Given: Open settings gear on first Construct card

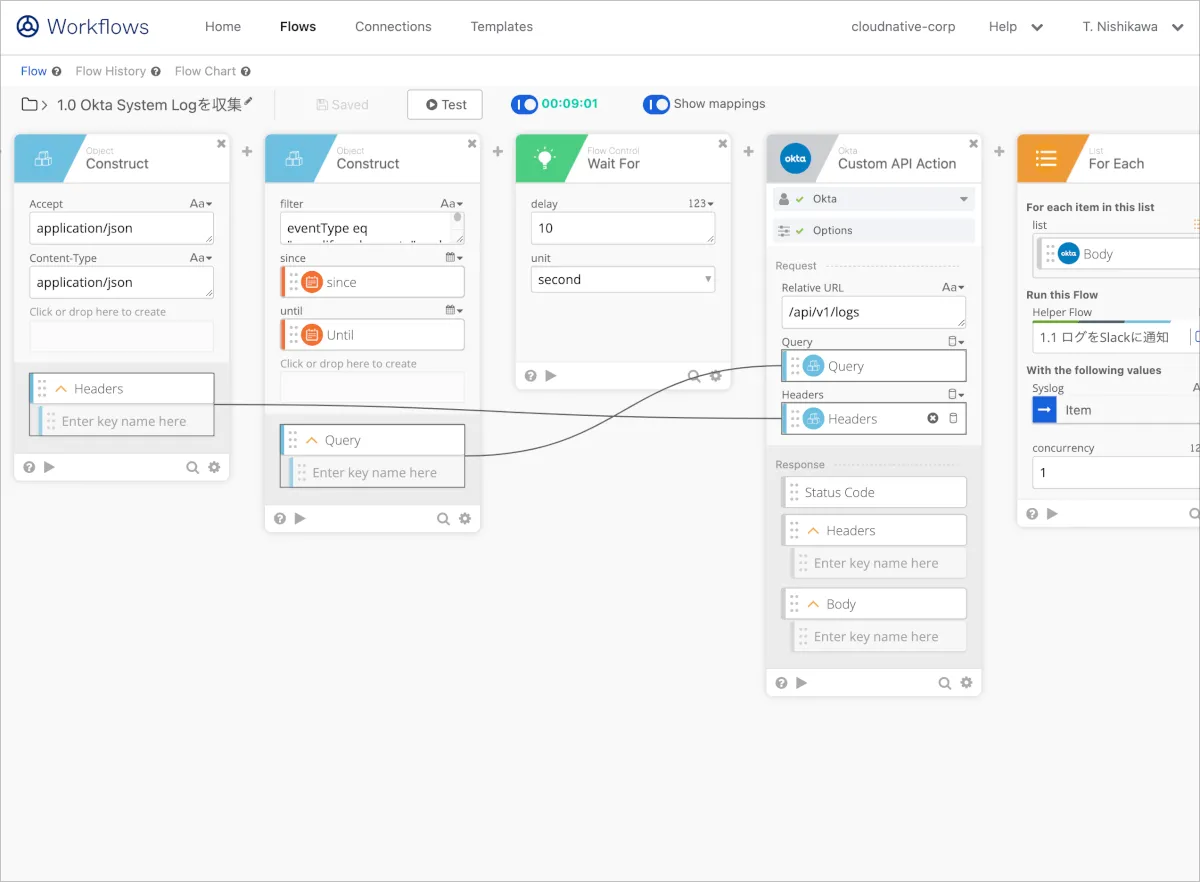Looking at the screenshot, I should coord(214,467).
